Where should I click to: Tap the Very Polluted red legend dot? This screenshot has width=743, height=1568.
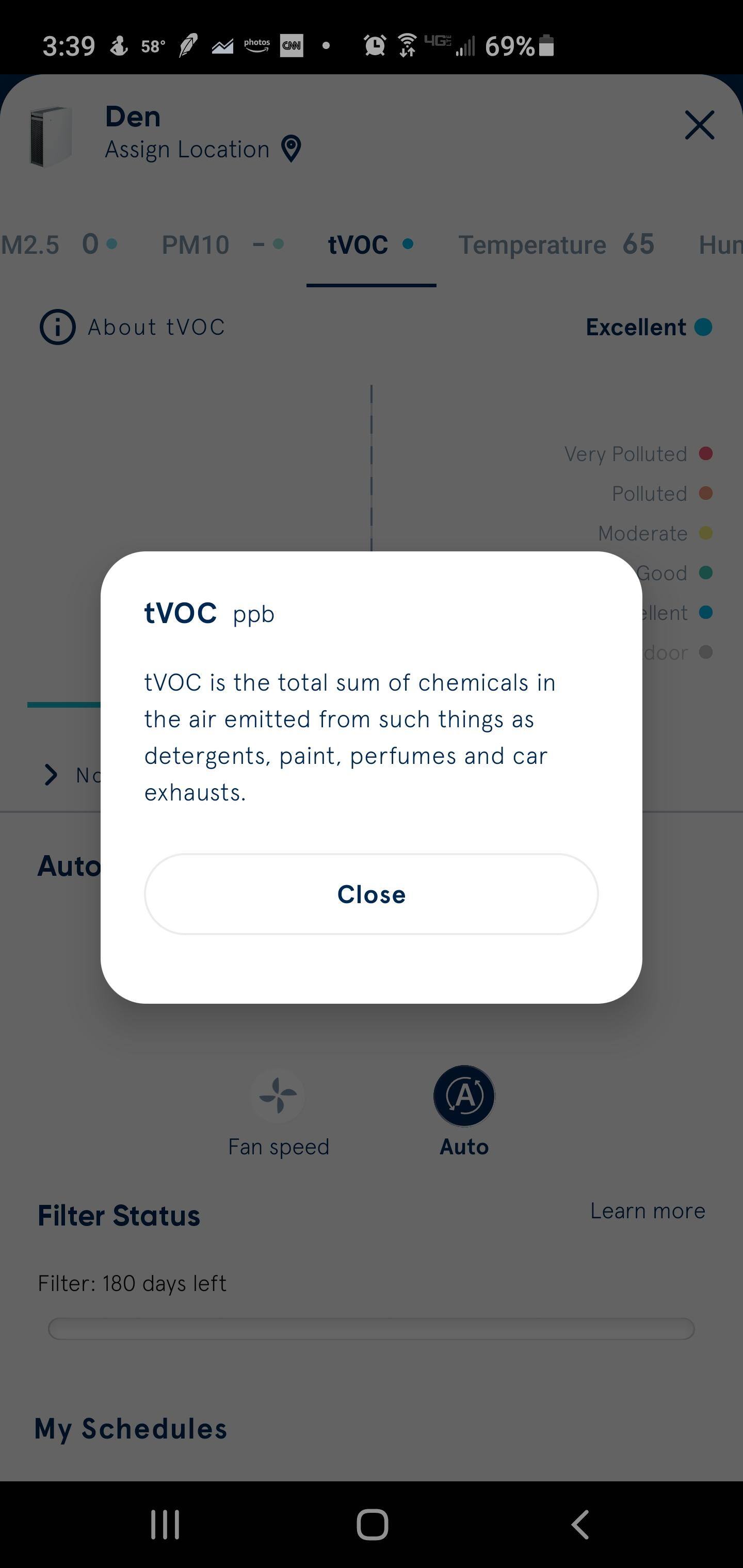click(706, 453)
